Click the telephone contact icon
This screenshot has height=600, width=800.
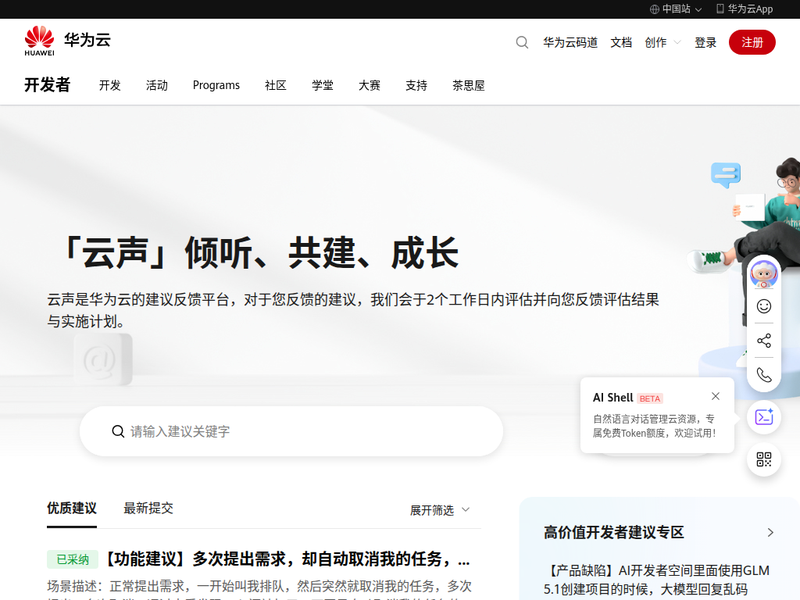point(763,375)
